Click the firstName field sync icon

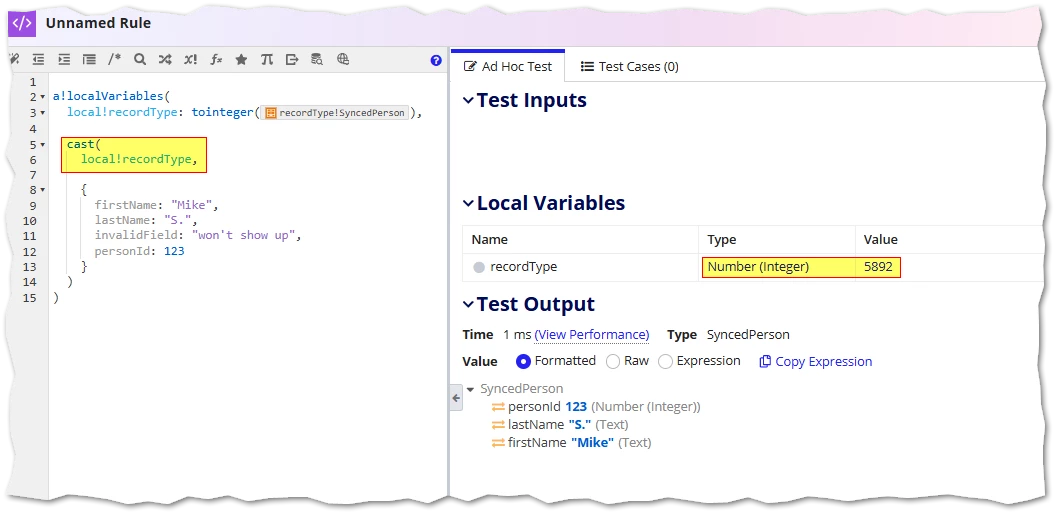tap(498, 443)
